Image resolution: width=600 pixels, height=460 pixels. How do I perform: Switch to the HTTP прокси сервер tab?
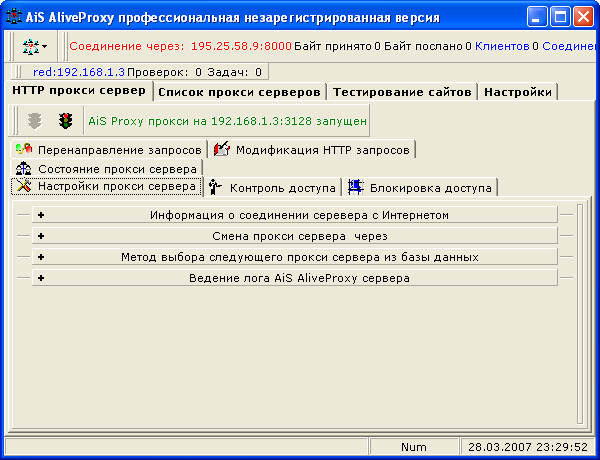coord(79,91)
